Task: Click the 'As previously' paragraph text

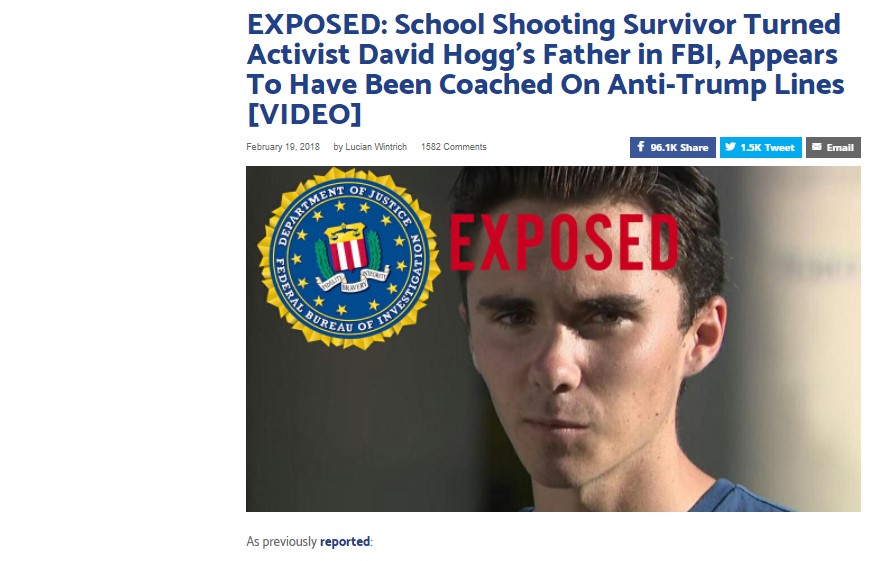Action: (282, 541)
